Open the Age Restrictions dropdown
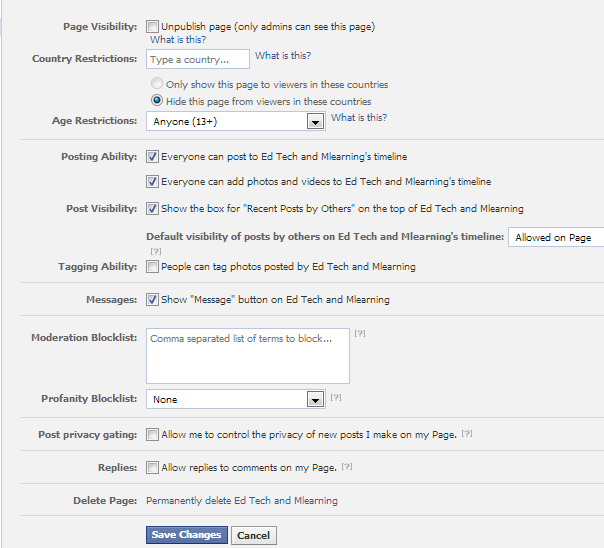Image resolution: width=604 pixels, height=548 pixels. point(236,121)
